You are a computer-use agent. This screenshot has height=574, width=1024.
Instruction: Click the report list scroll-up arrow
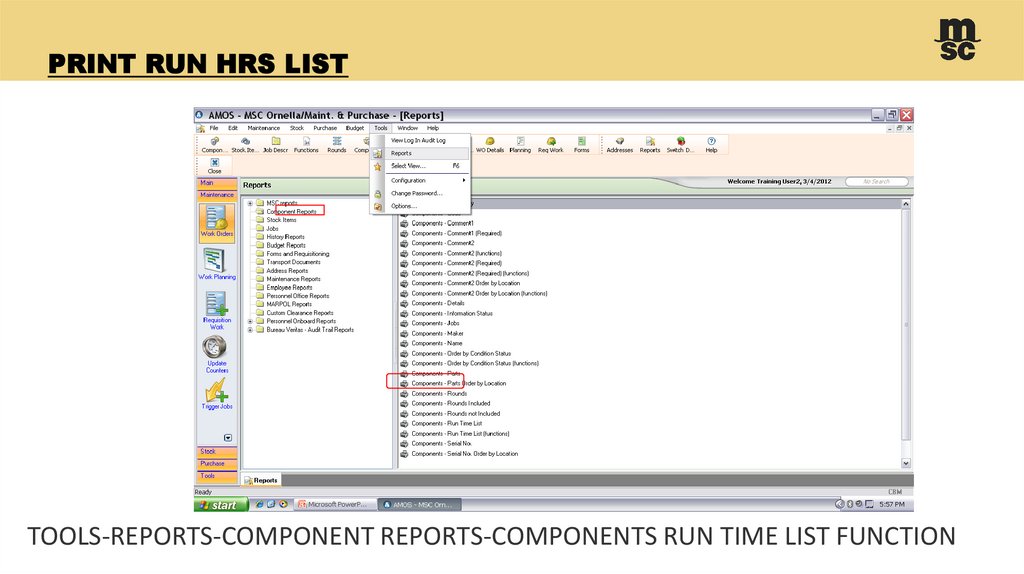[906, 204]
